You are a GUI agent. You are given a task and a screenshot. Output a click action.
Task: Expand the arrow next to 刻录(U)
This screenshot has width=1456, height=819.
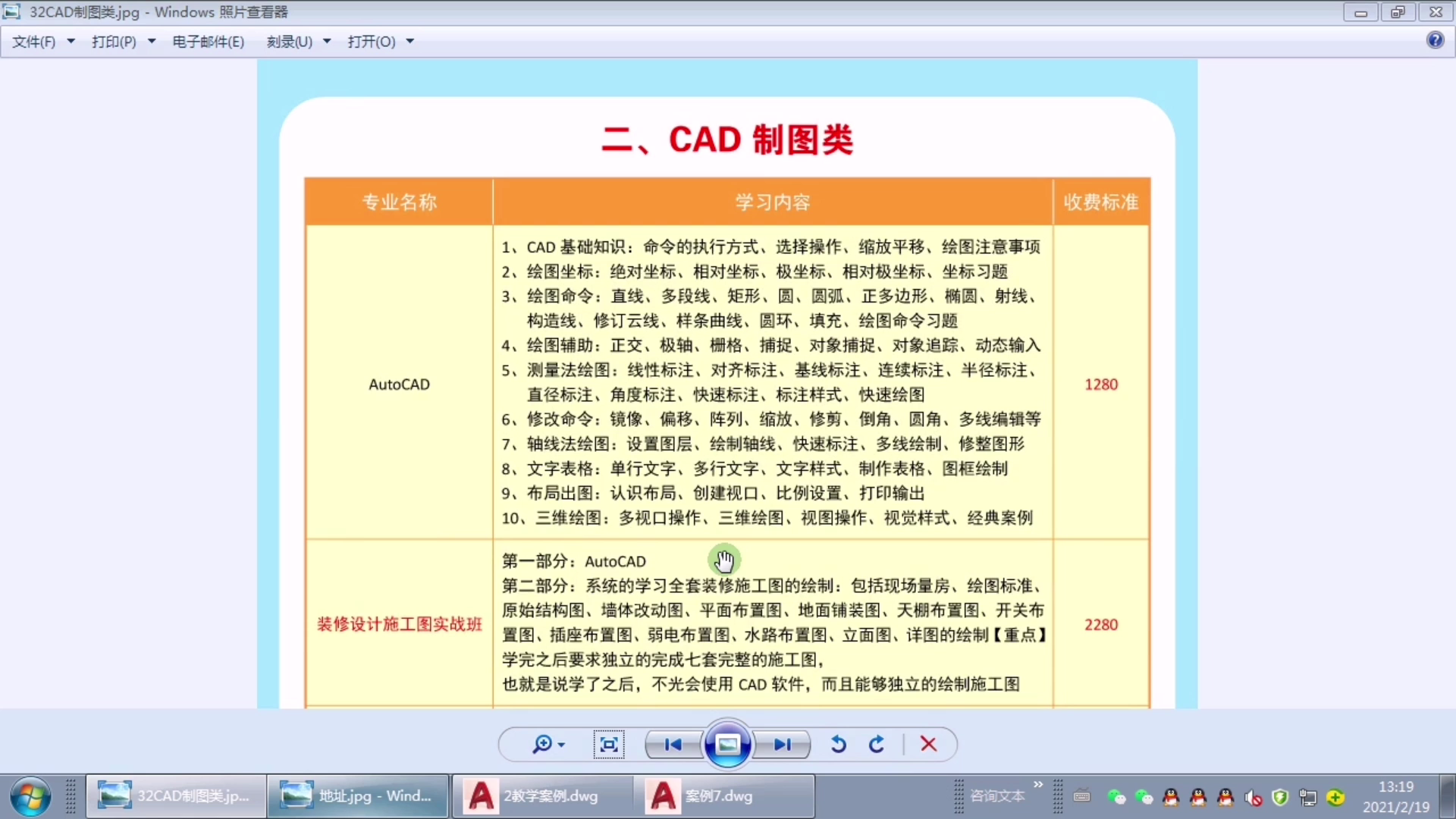(327, 42)
